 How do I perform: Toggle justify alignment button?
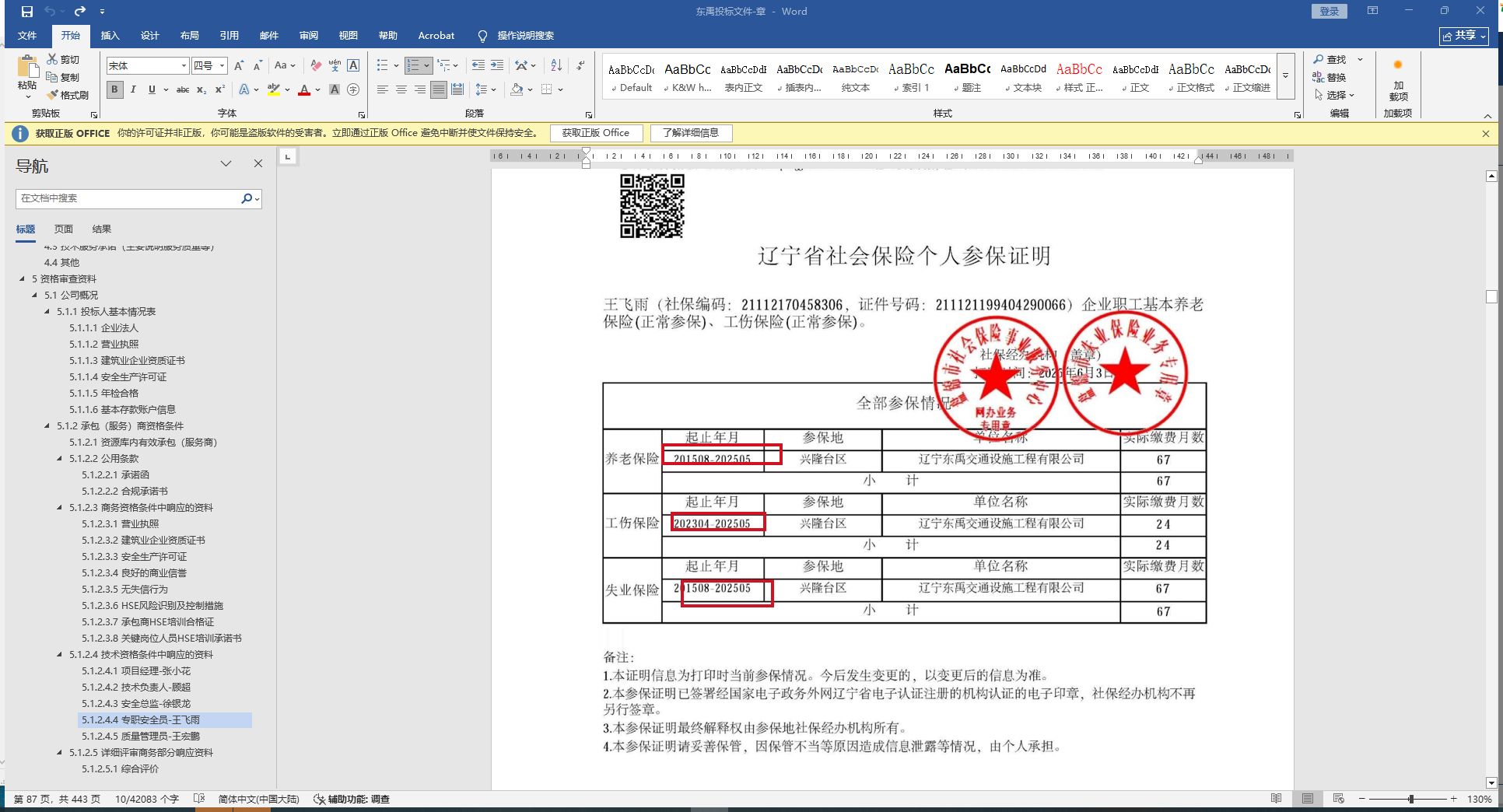[x=439, y=89]
